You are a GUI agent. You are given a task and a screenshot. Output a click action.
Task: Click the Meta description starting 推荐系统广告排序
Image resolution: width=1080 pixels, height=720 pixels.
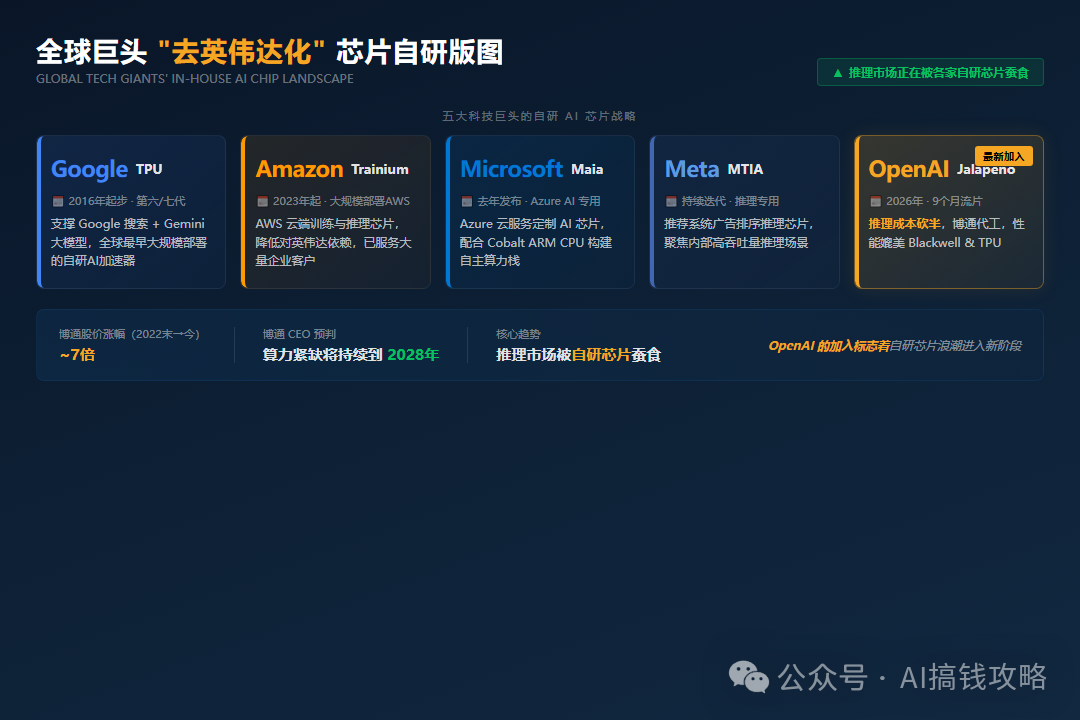pos(739,233)
